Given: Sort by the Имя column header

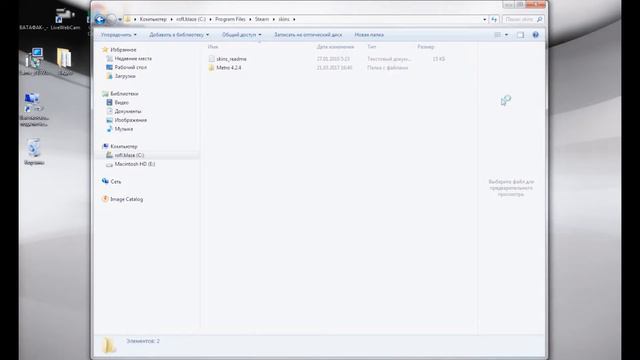Looking at the screenshot, I should click(x=213, y=47).
